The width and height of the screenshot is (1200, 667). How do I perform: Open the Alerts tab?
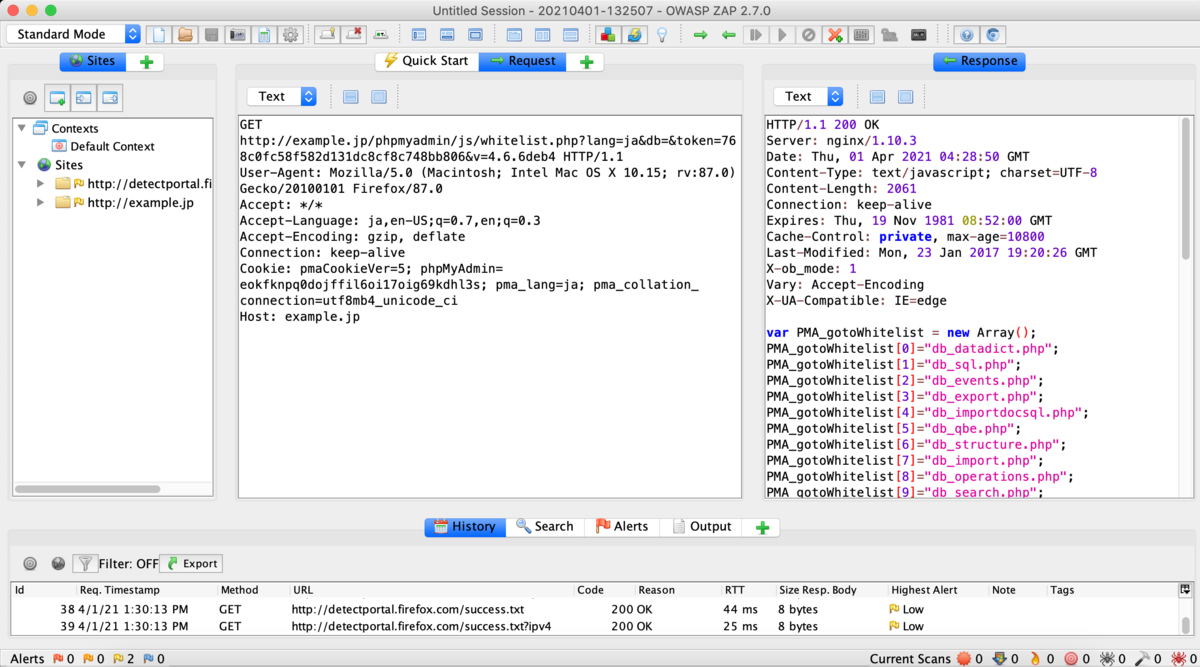tap(622, 526)
